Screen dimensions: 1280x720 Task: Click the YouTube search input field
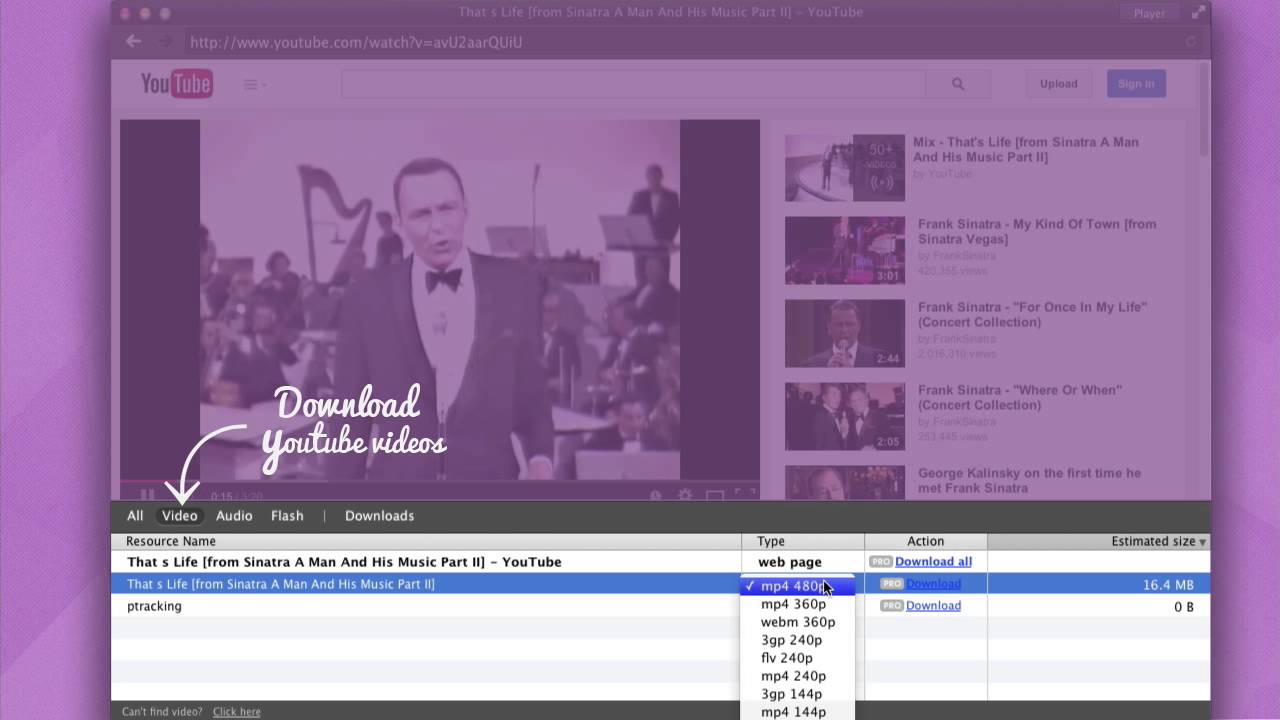(x=633, y=84)
